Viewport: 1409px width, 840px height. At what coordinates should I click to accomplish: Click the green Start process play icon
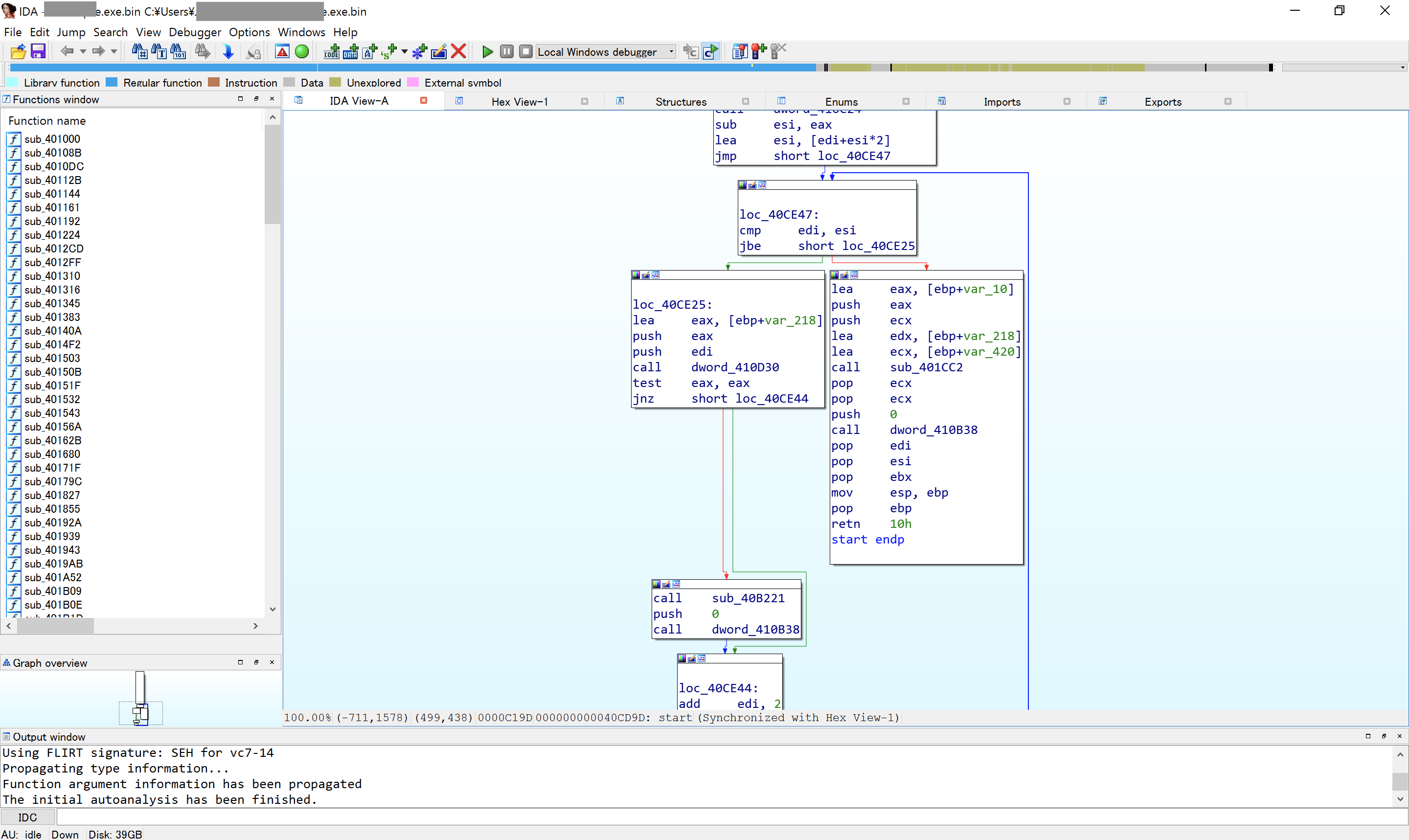coord(487,52)
